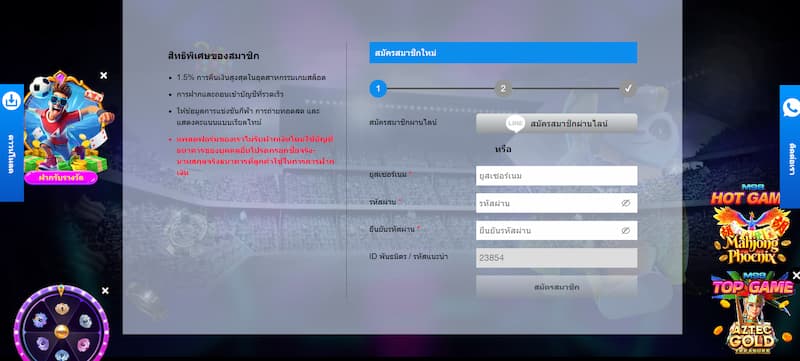
Task: Toggle password visibility eye icon
Action: point(626,203)
